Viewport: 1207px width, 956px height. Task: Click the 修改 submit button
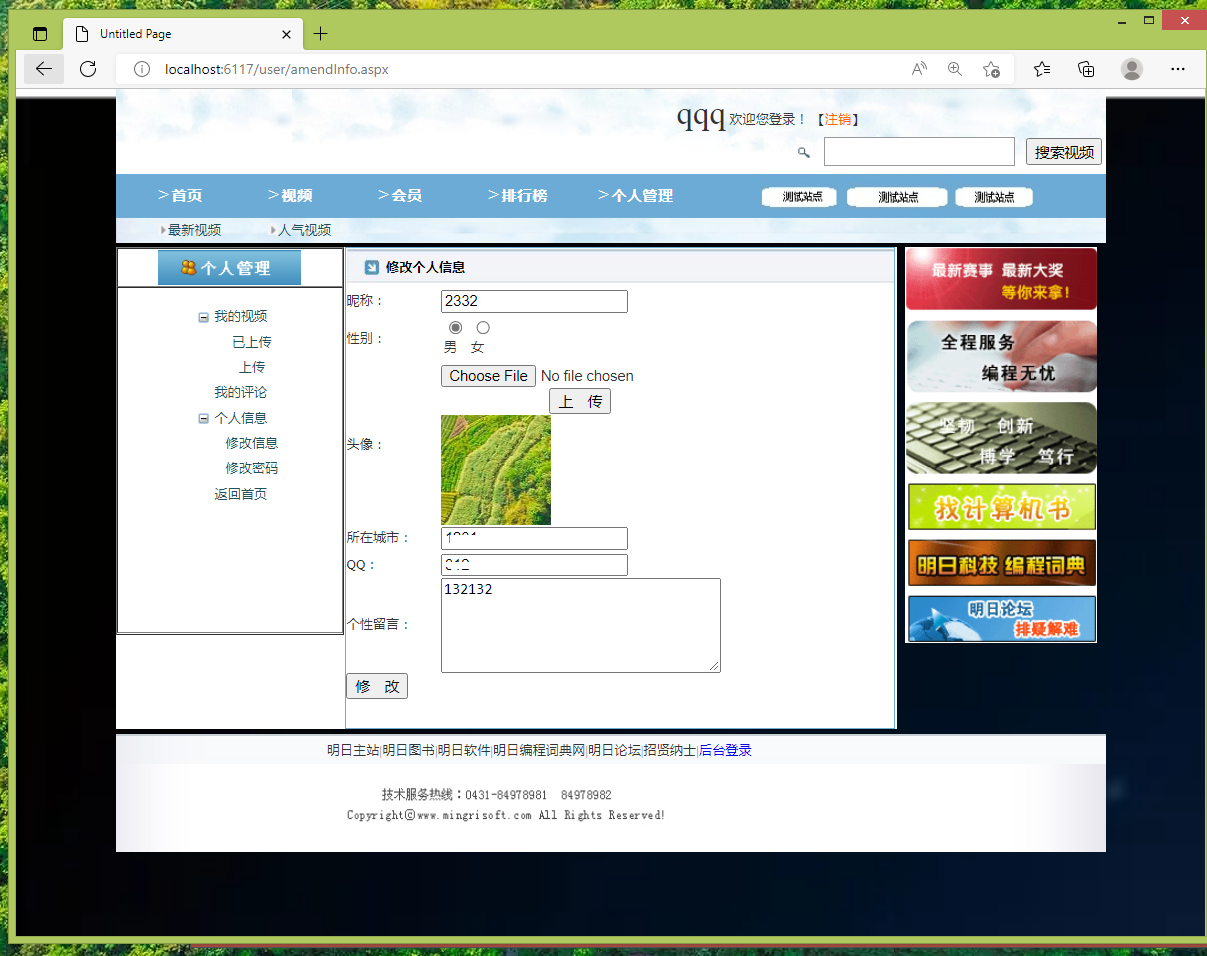(x=377, y=686)
